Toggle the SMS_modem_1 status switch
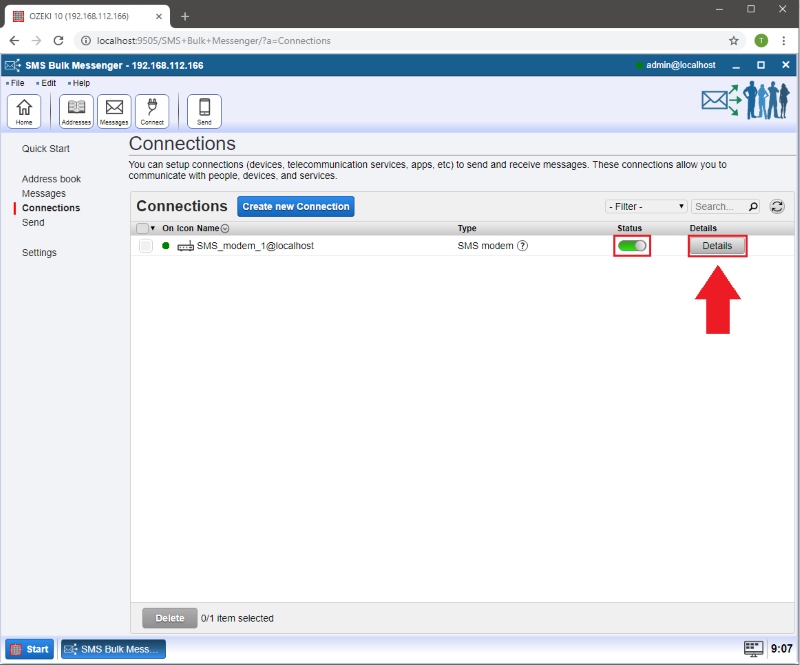800x665 pixels. tap(632, 246)
